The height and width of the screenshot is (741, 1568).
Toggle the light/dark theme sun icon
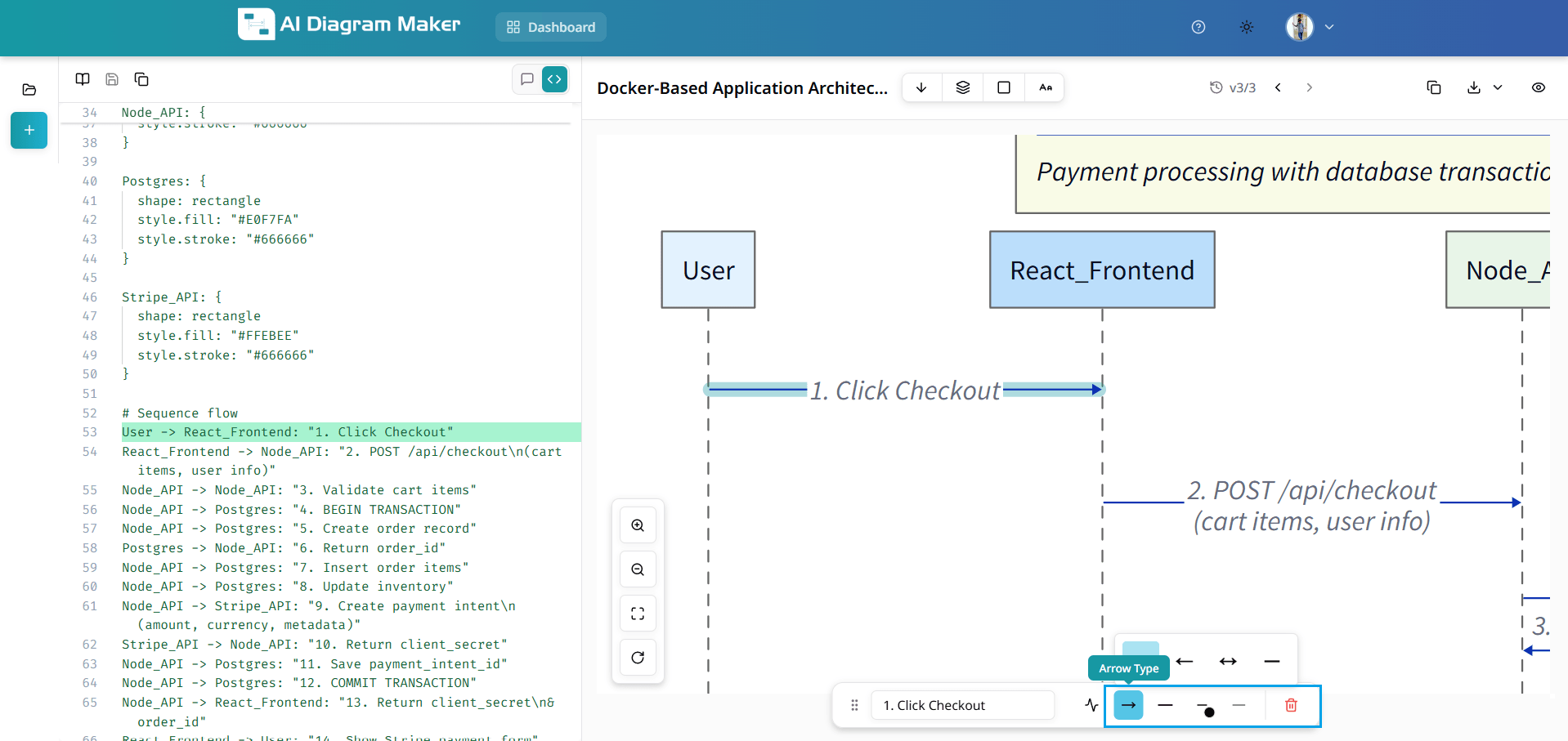click(1246, 27)
